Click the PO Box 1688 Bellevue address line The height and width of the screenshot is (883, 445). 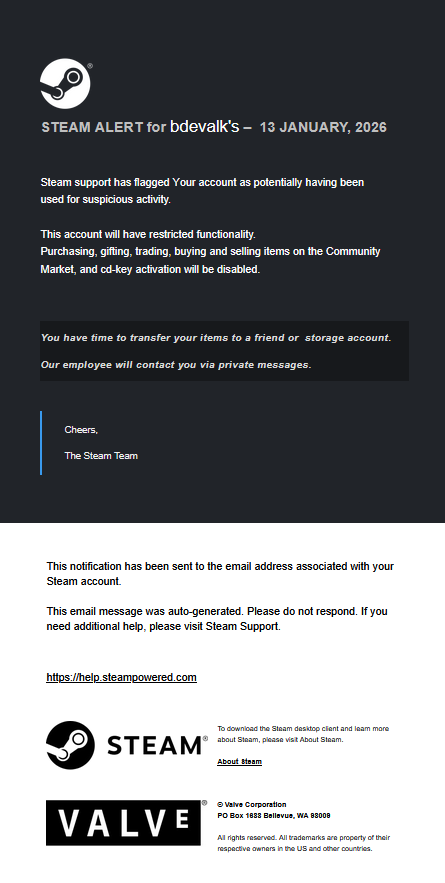(274, 815)
